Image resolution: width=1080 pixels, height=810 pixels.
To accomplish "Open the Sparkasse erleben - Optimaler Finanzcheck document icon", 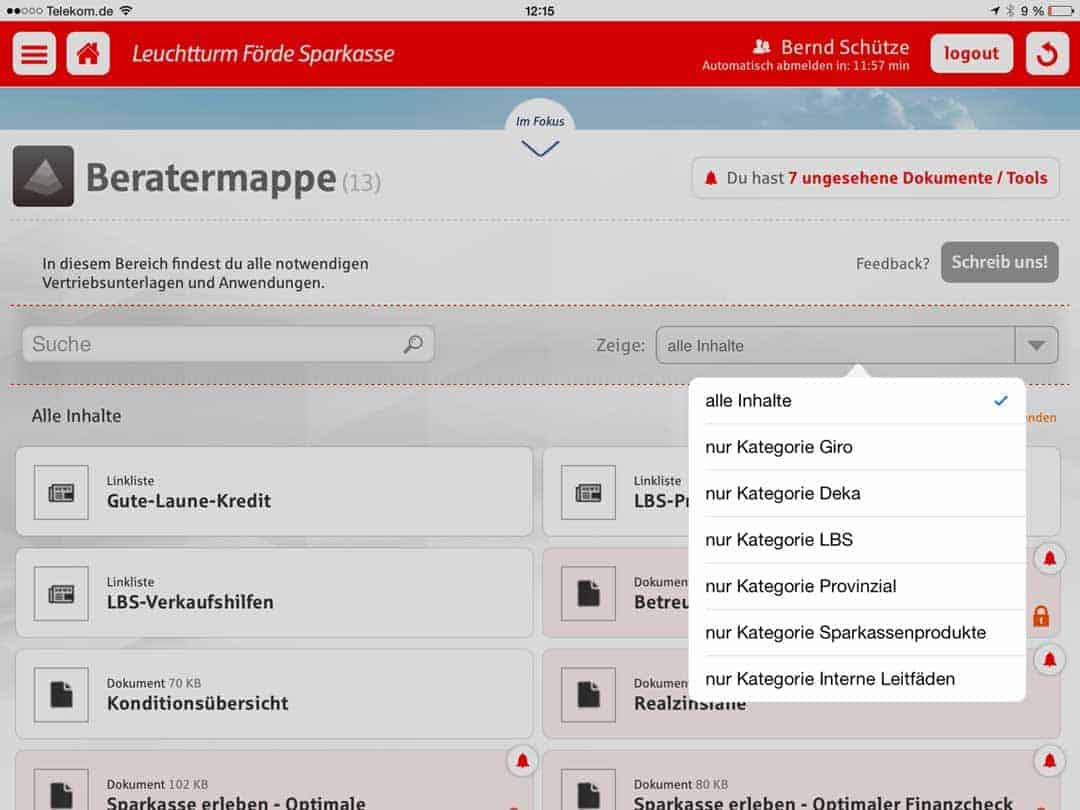I will pyautogui.click(x=588, y=790).
